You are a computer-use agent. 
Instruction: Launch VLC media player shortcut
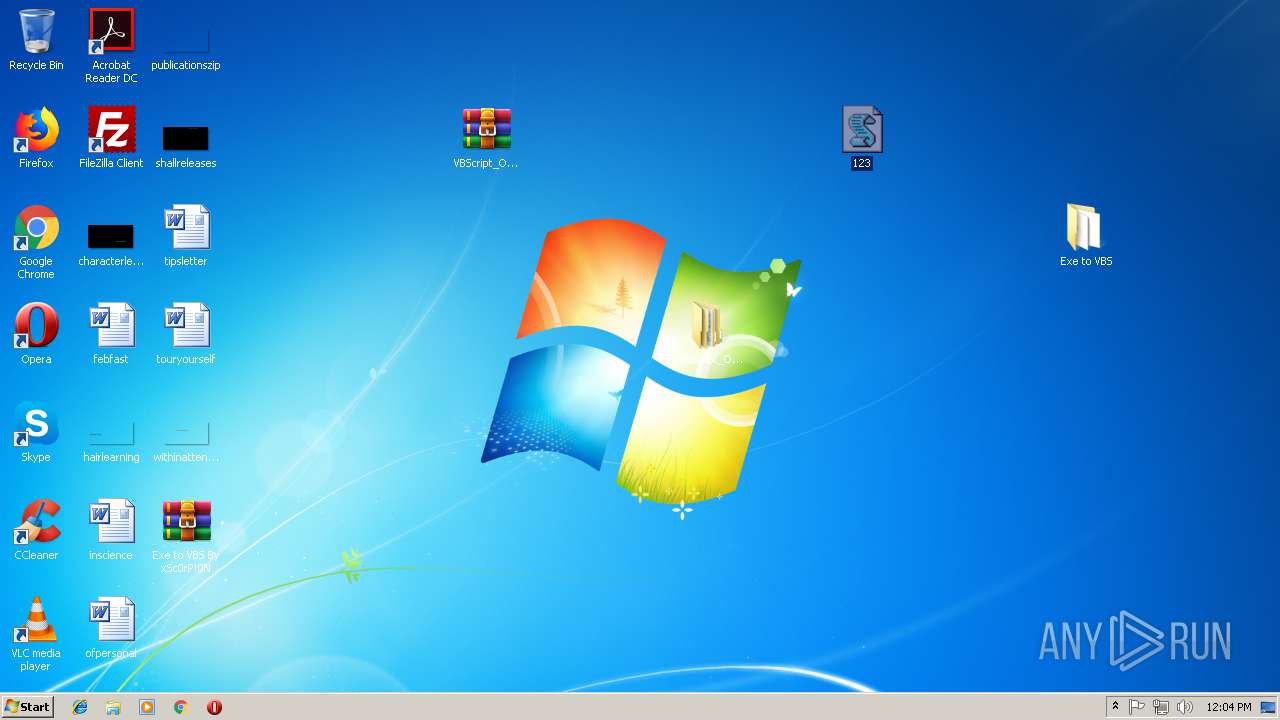pos(36,634)
